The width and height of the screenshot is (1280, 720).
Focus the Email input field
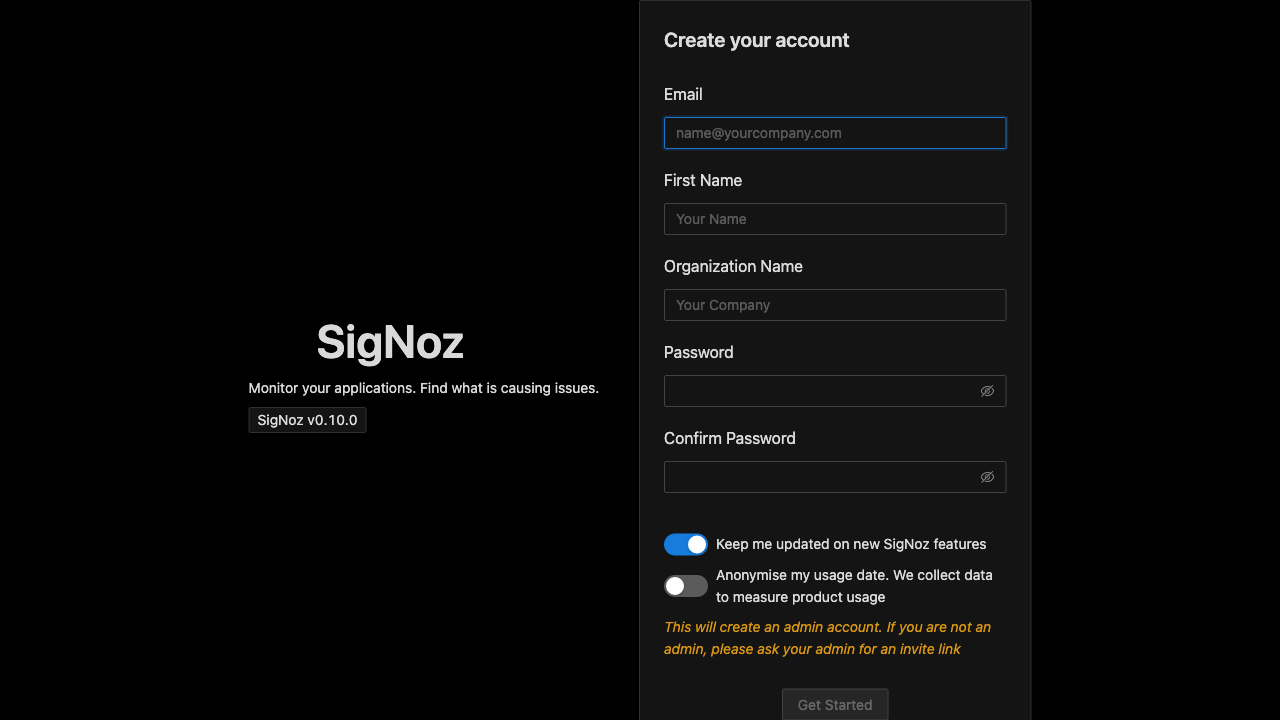click(834, 133)
